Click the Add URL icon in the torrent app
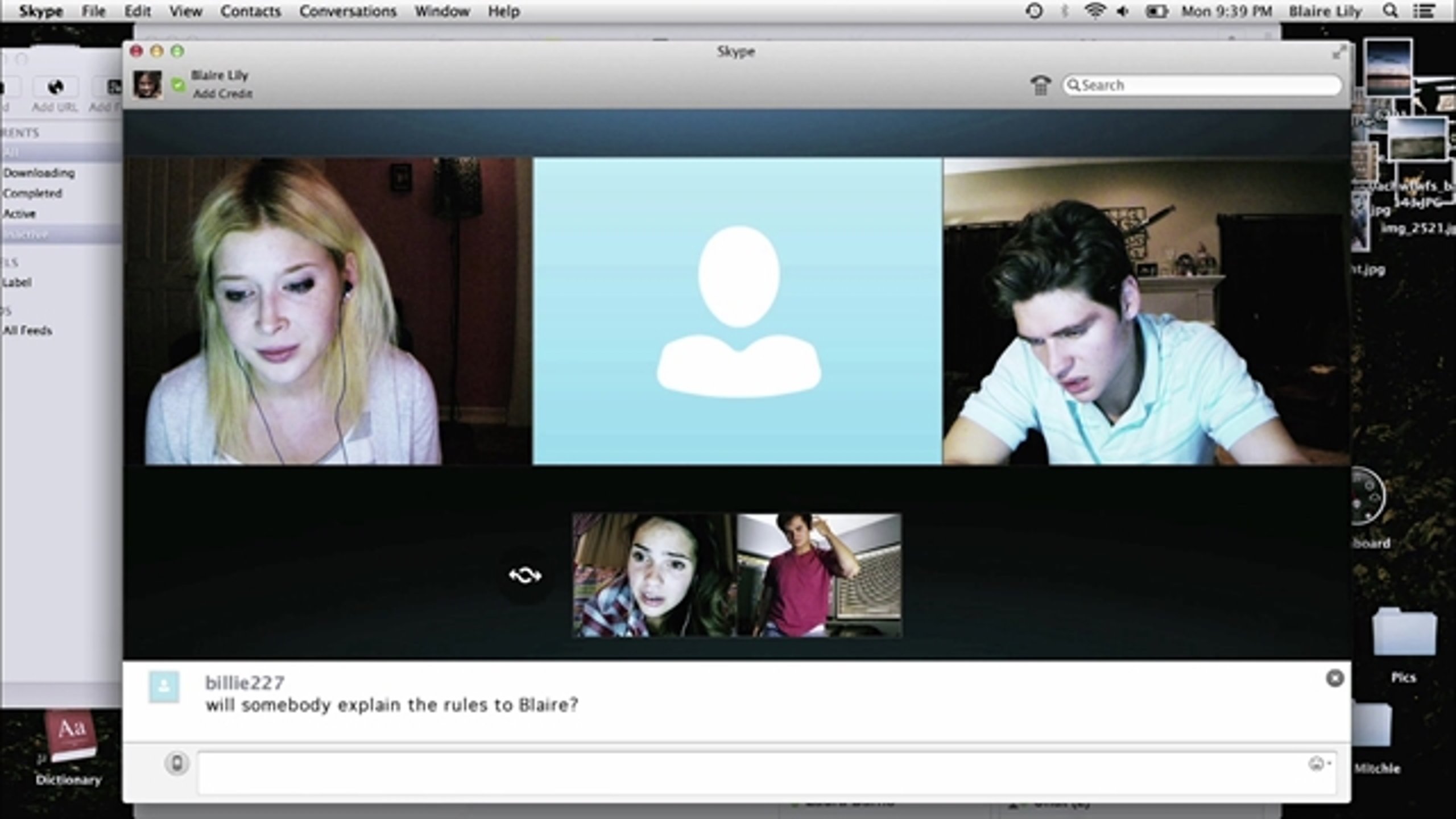The height and width of the screenshot is (819, 1456). pyautogui.click(x=55, y=85)
